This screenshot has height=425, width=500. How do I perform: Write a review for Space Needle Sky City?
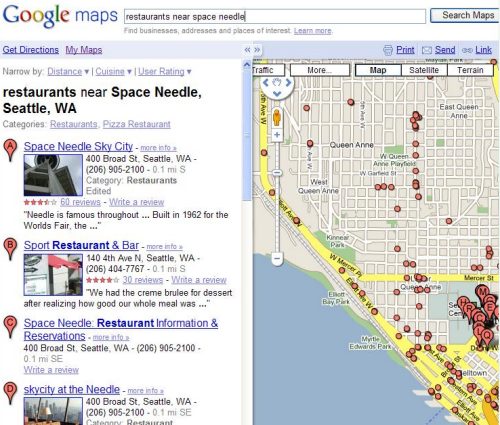[136, 202]
